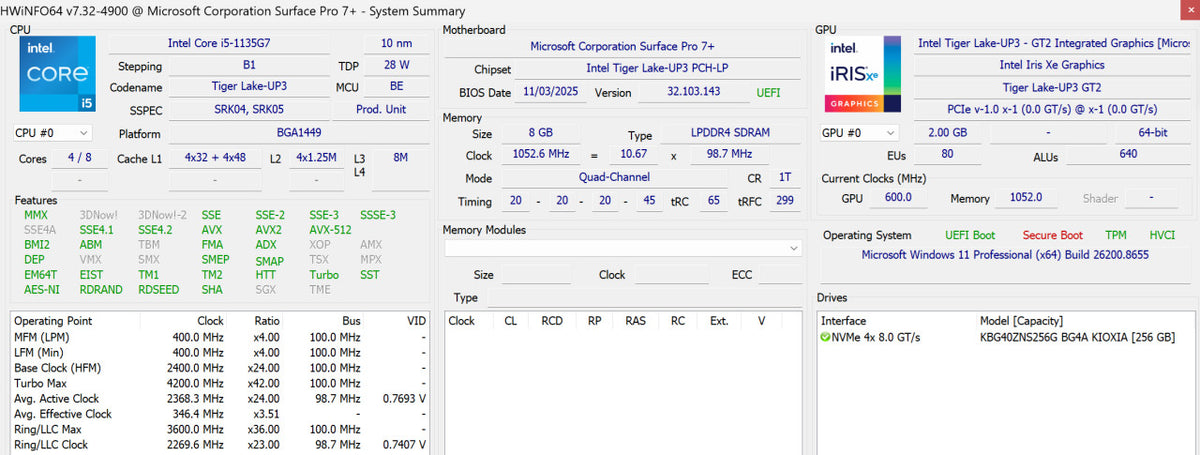This screenshot has width=1200, height=455.
Task: Click the AVX-512 feature label
Action: [332, 229]
